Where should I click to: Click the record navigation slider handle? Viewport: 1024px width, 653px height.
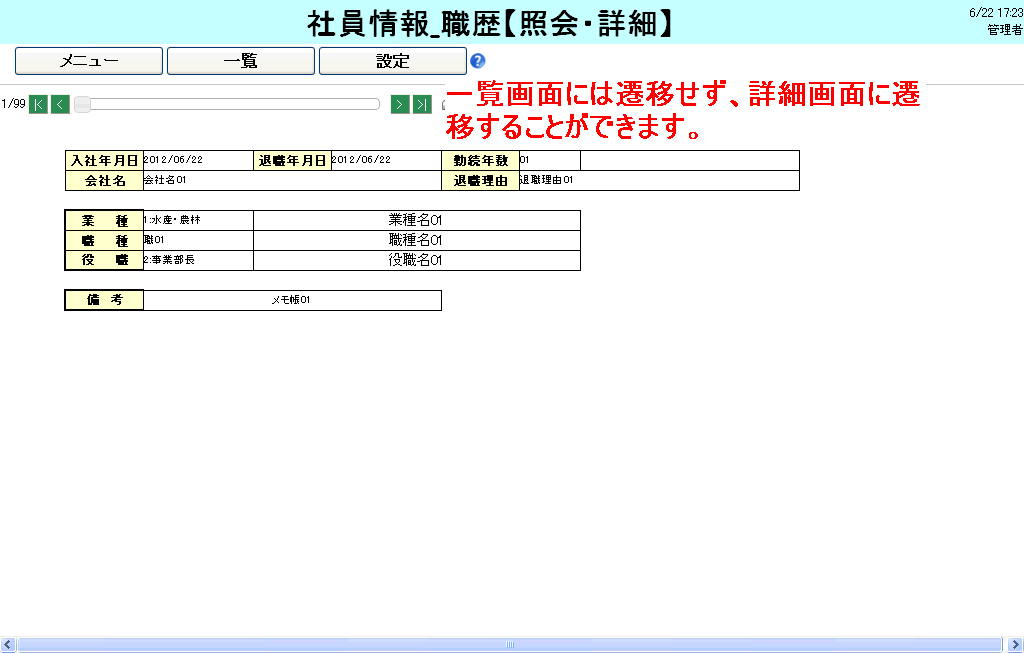83,104
